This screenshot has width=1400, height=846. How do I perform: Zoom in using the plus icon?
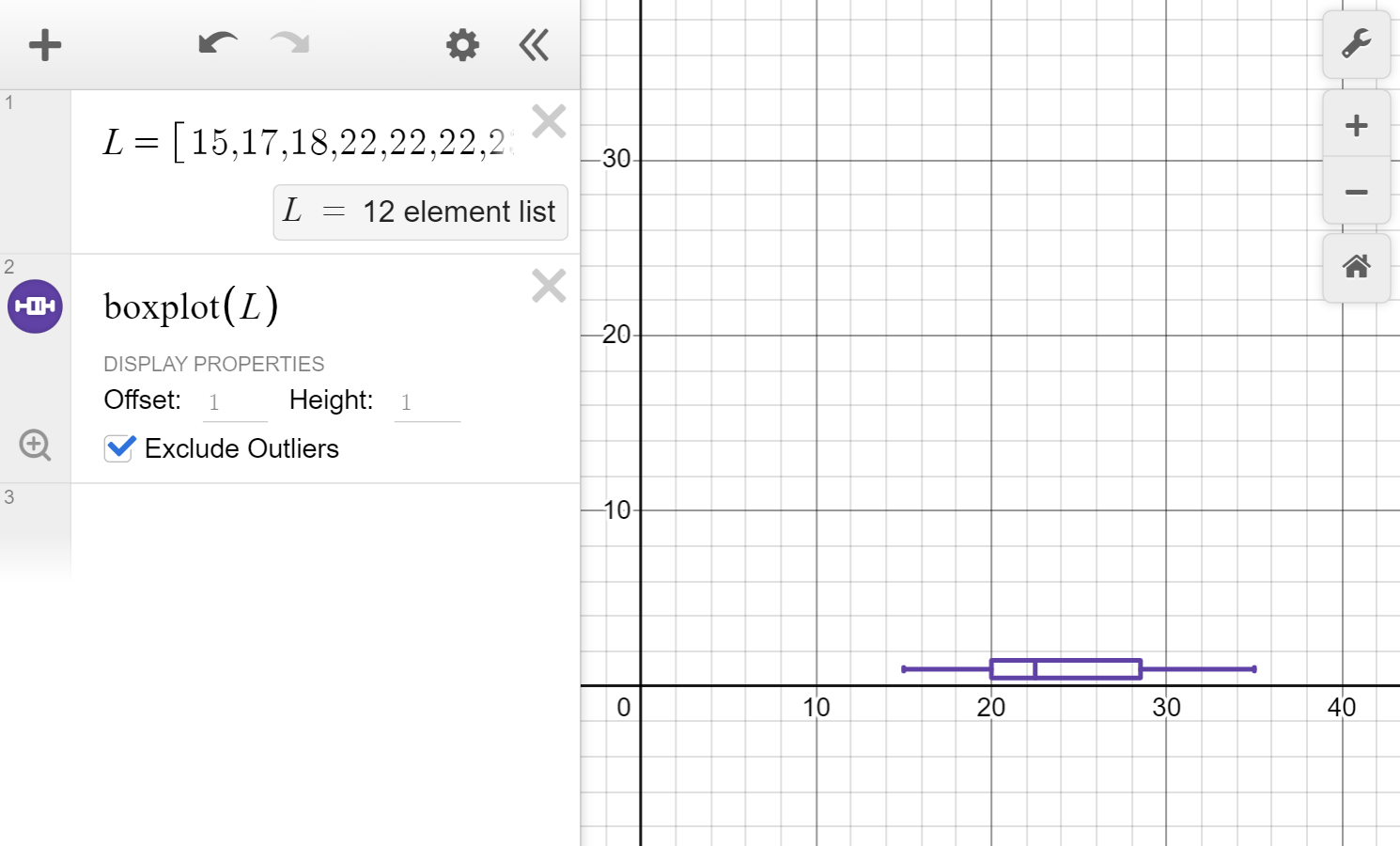tap(1356, 124)
